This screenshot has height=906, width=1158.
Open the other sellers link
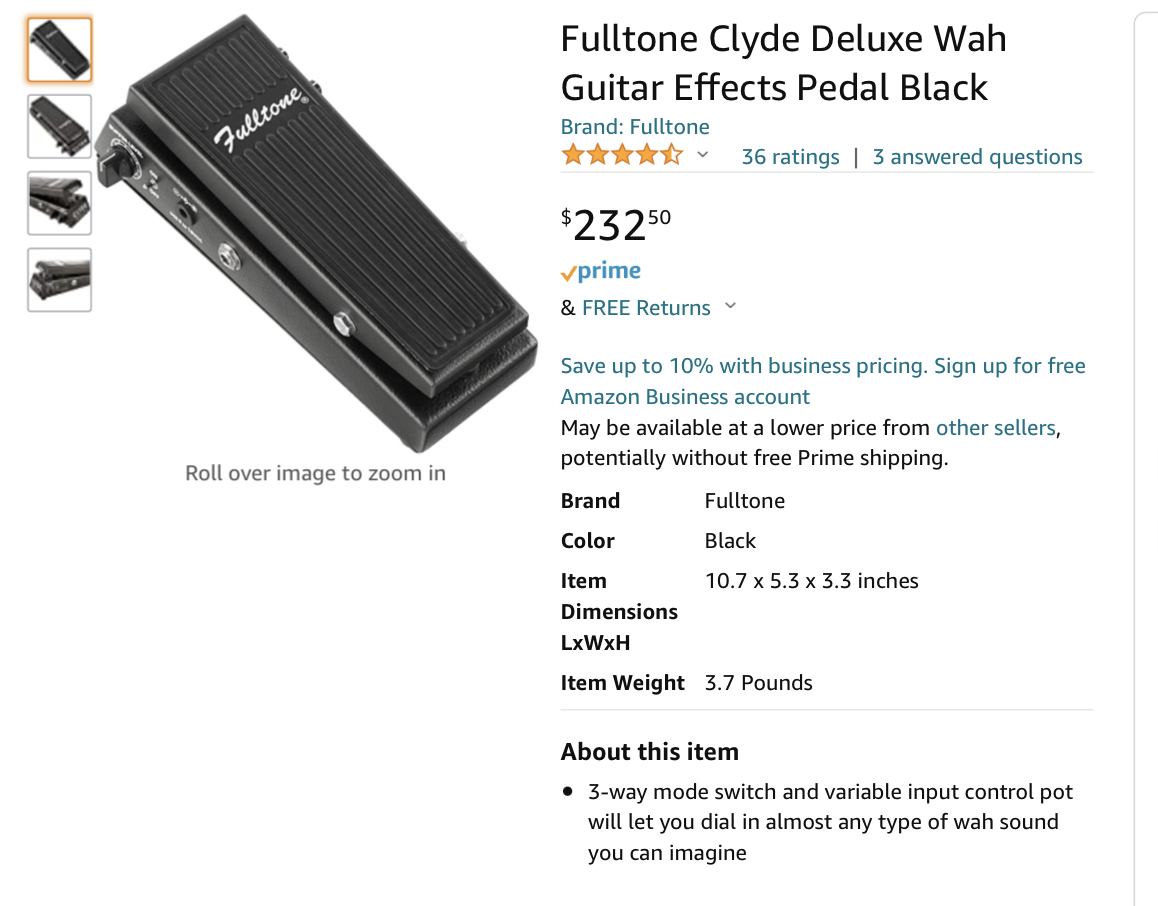coord(996,428)
